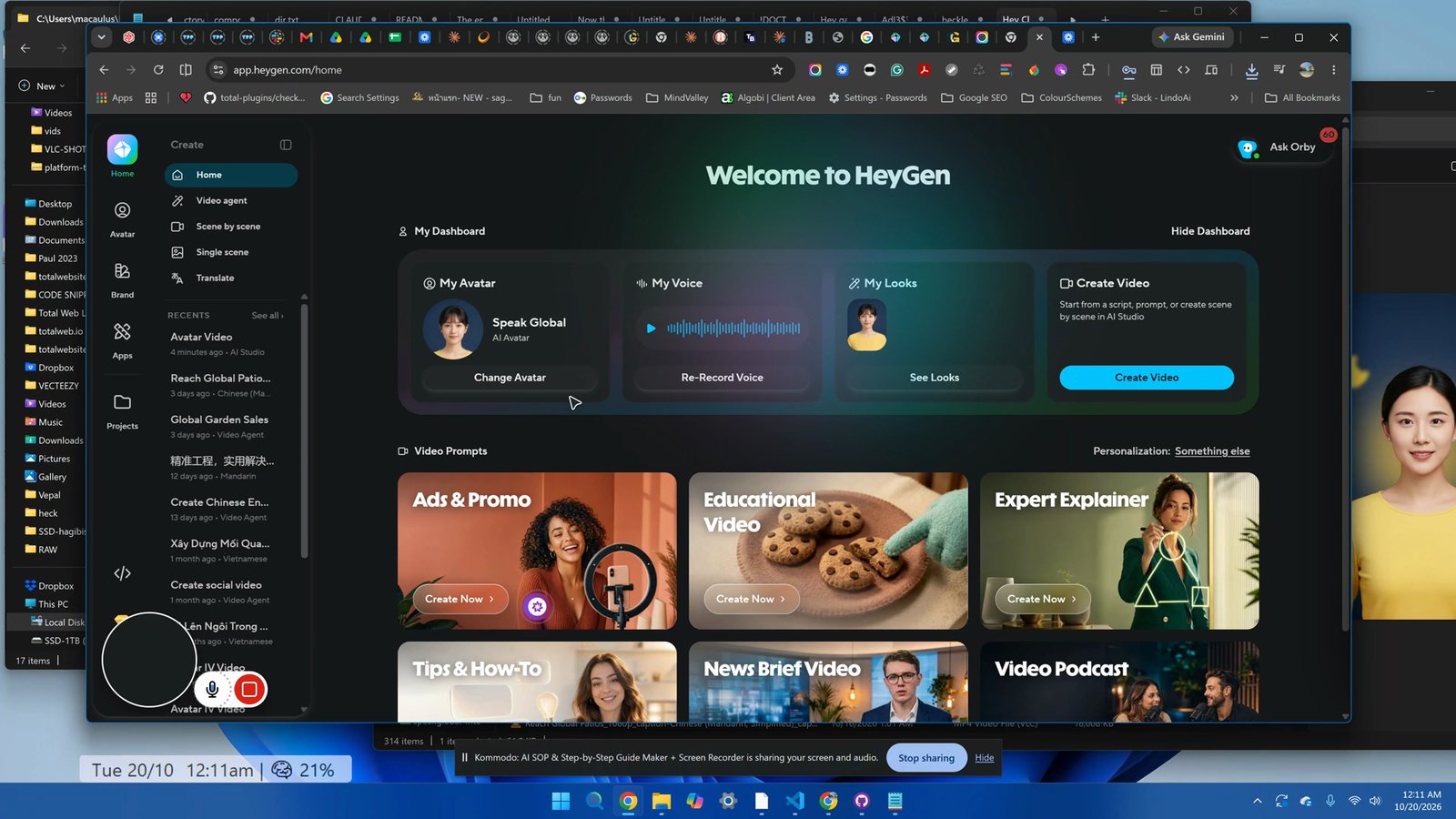Screen dimensions: 1456x819
Task: Click See Looks button
Action: pyautogui.click(x=935, y=378)
